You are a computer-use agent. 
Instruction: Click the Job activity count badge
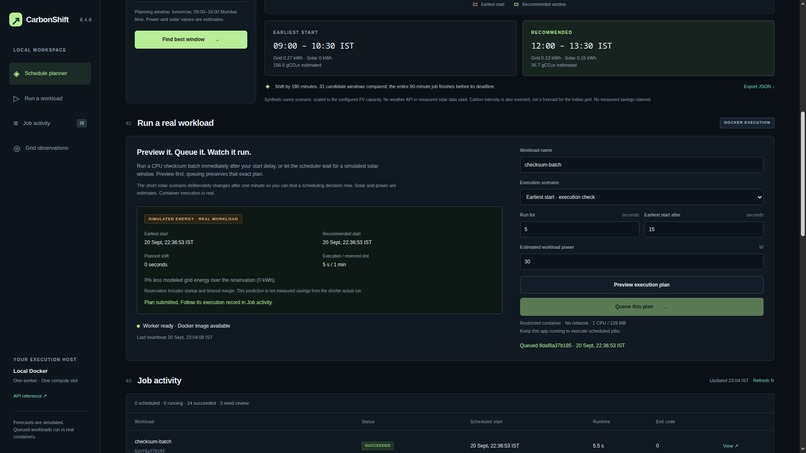pyautogui.click(x=81, y=123)
